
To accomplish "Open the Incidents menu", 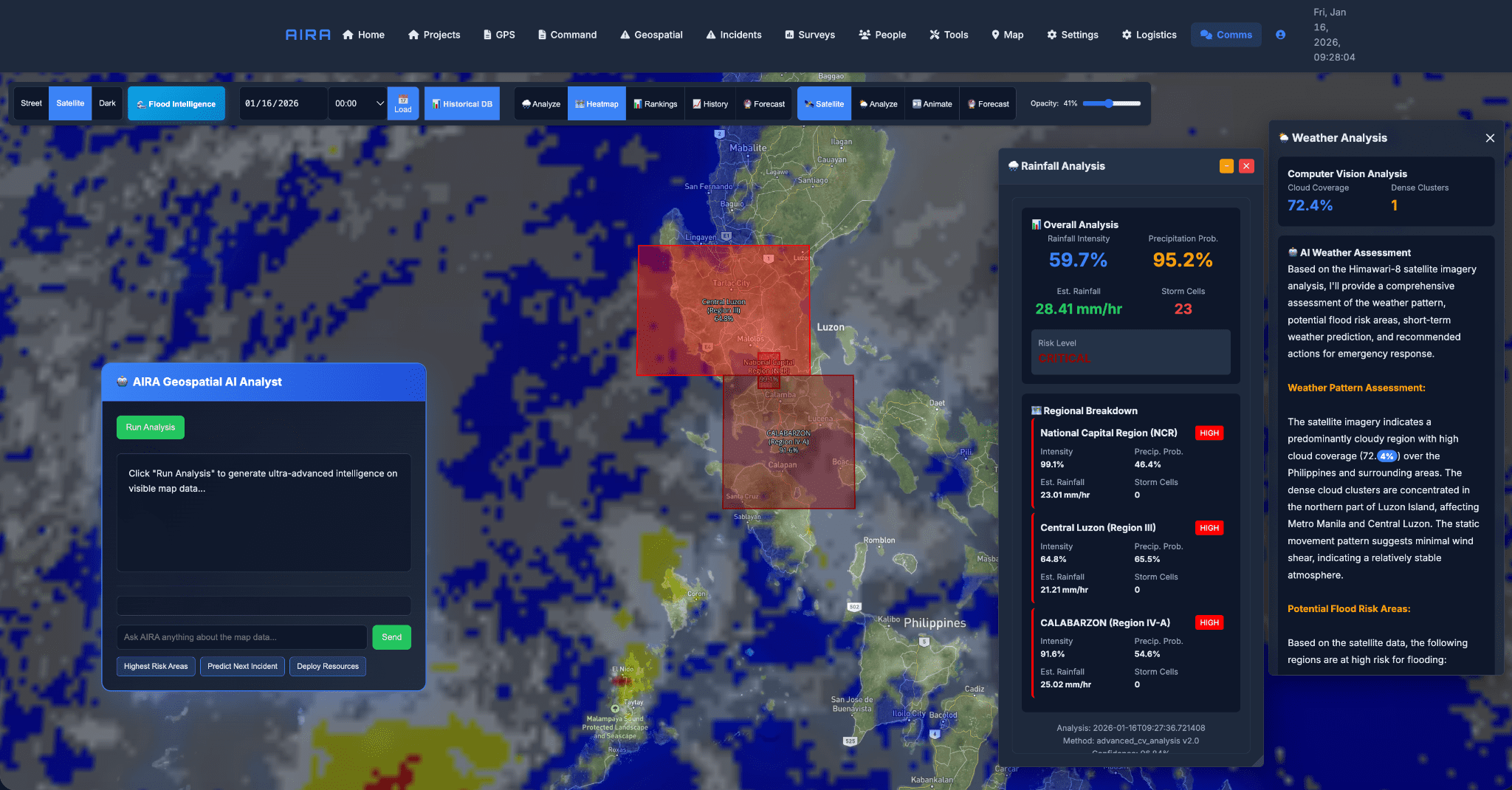I will pos(733,35).
